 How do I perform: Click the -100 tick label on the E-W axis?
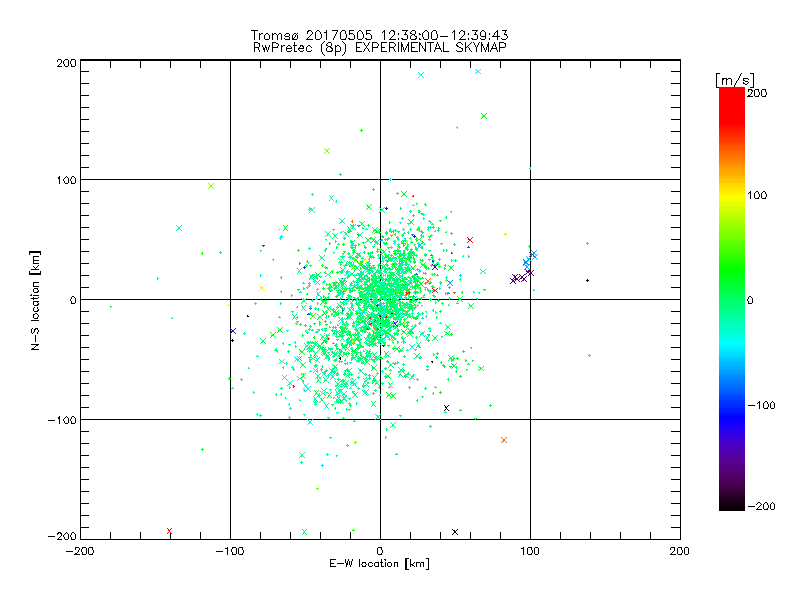point(230,551)
